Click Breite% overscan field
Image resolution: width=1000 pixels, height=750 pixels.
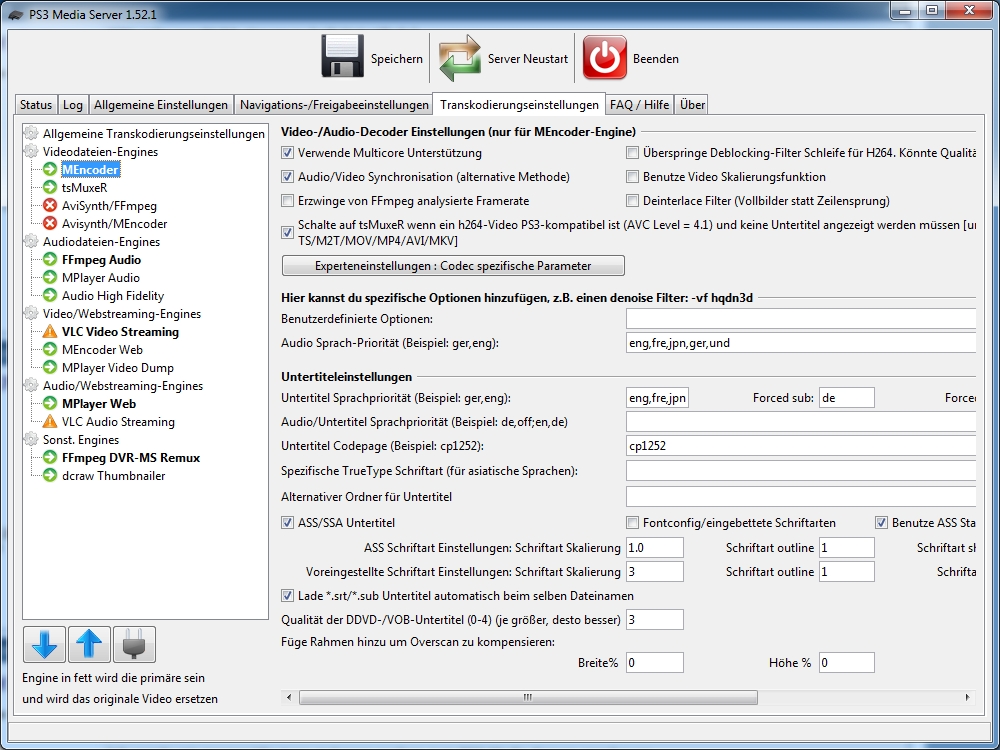pos(655,663)
